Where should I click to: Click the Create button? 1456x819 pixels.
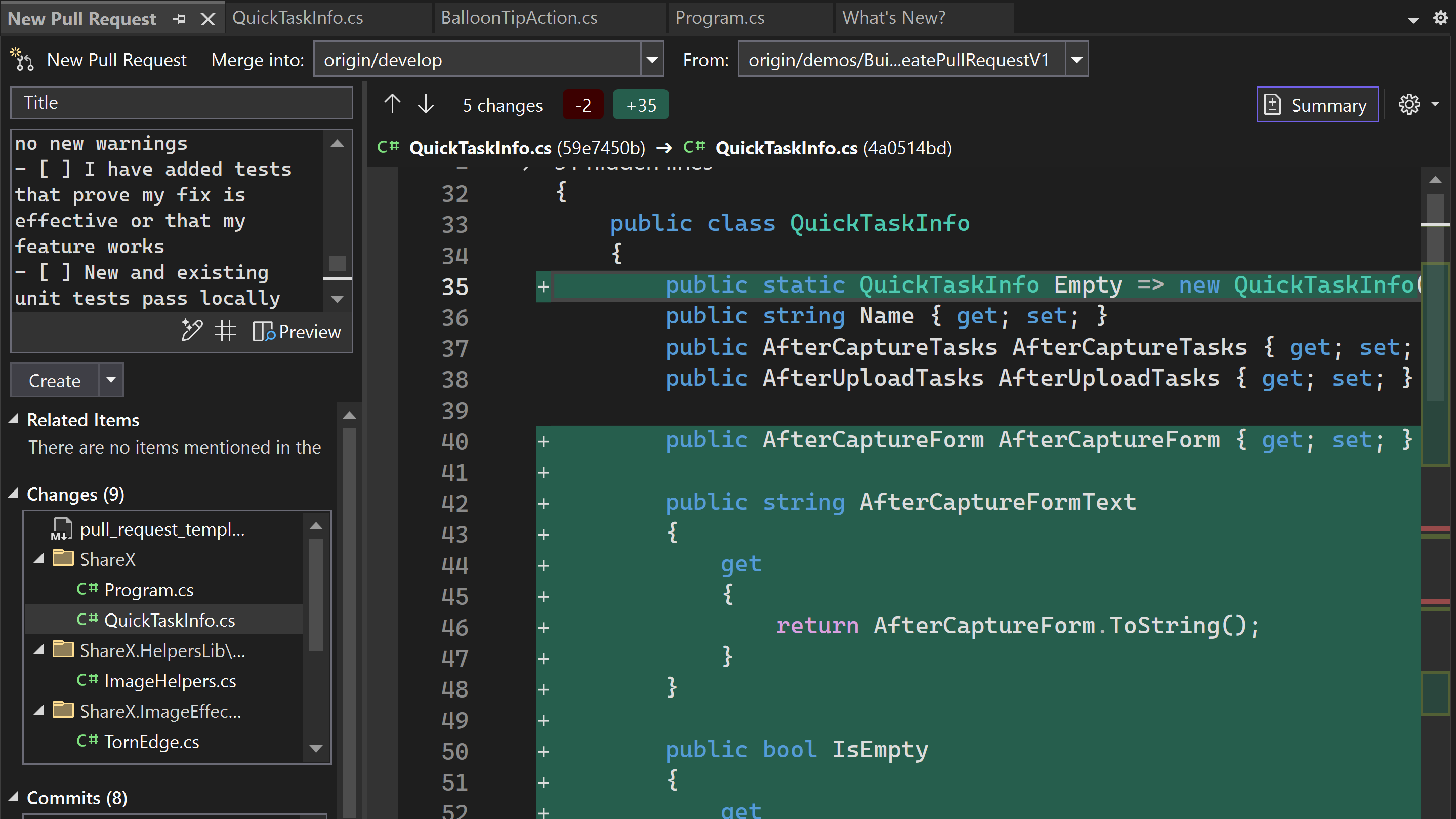pos(55,380)
